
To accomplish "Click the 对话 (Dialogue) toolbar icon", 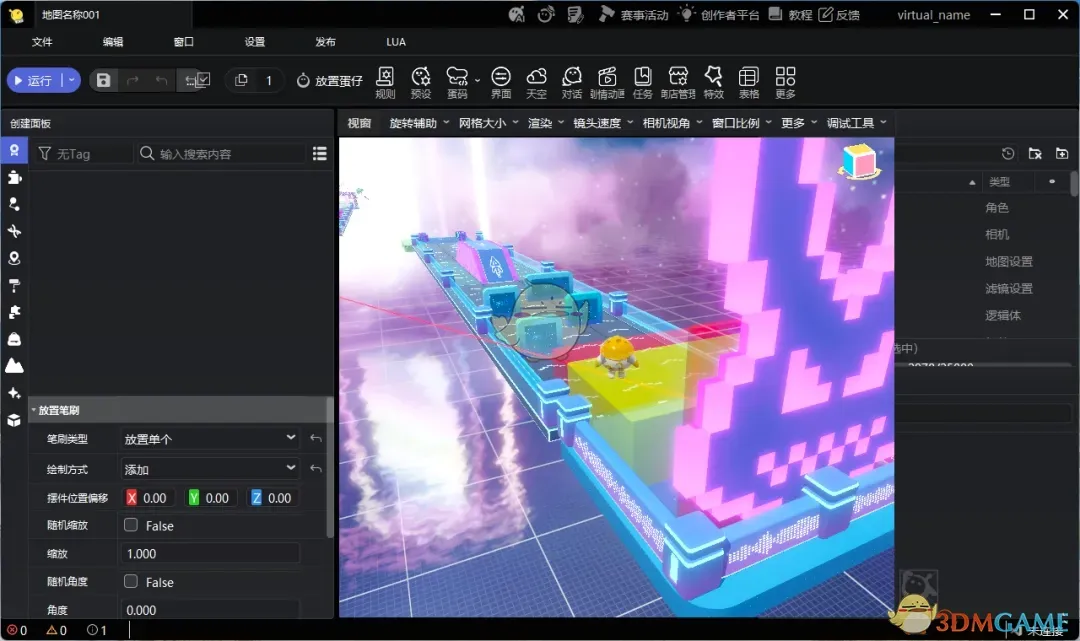I will click(x=571, y=80).
